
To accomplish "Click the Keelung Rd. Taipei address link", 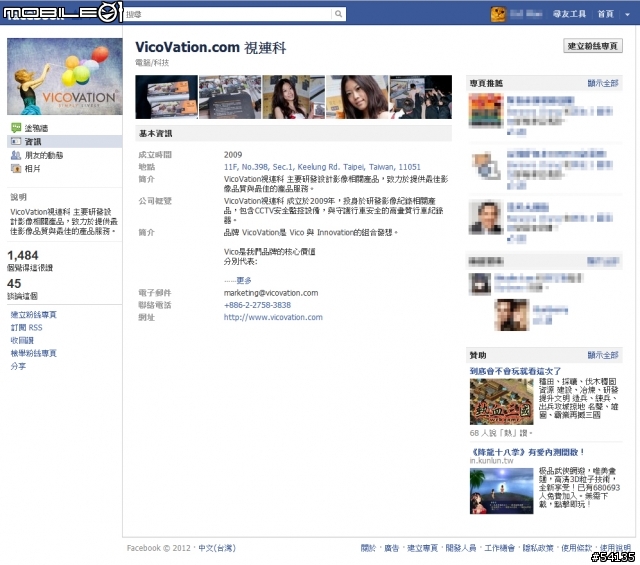I will [x=322, y=167].
